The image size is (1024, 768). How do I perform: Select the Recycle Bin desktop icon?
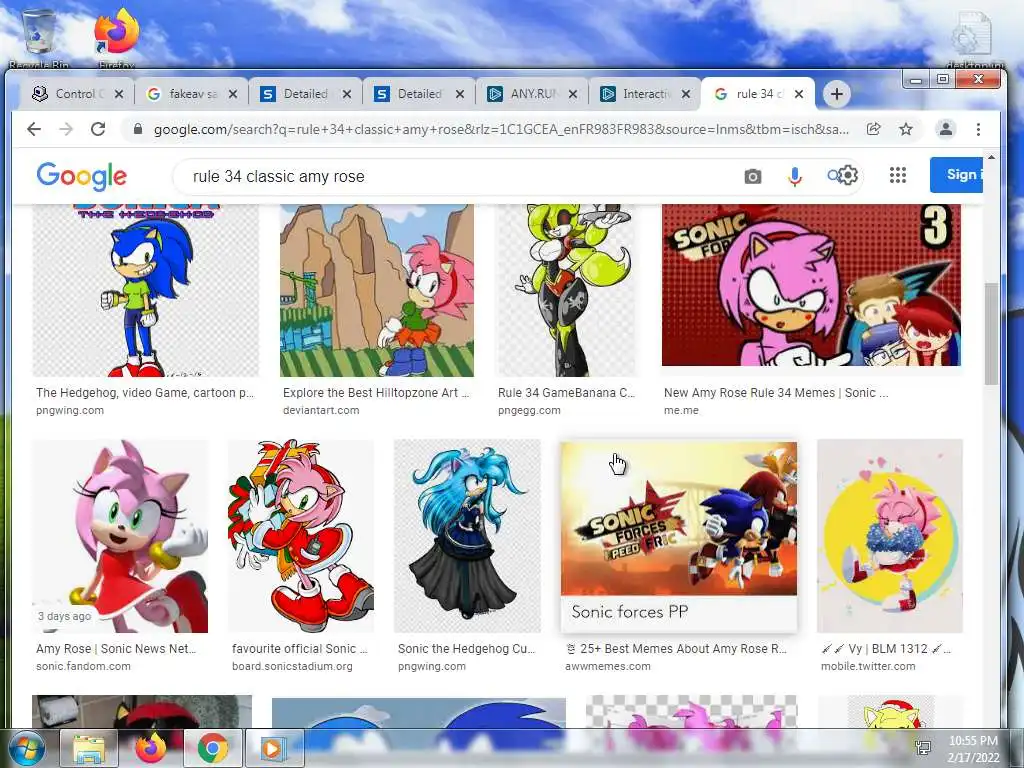(39, 38)
